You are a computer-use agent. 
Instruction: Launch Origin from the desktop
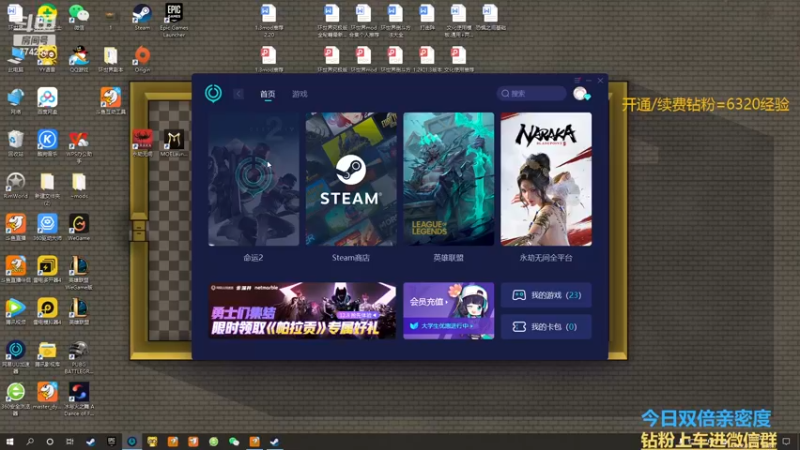pyautogui.click(x=142, y=59)
